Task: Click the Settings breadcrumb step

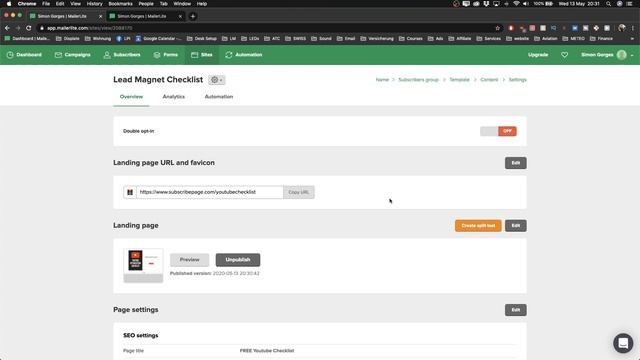Action: point(517,80)
